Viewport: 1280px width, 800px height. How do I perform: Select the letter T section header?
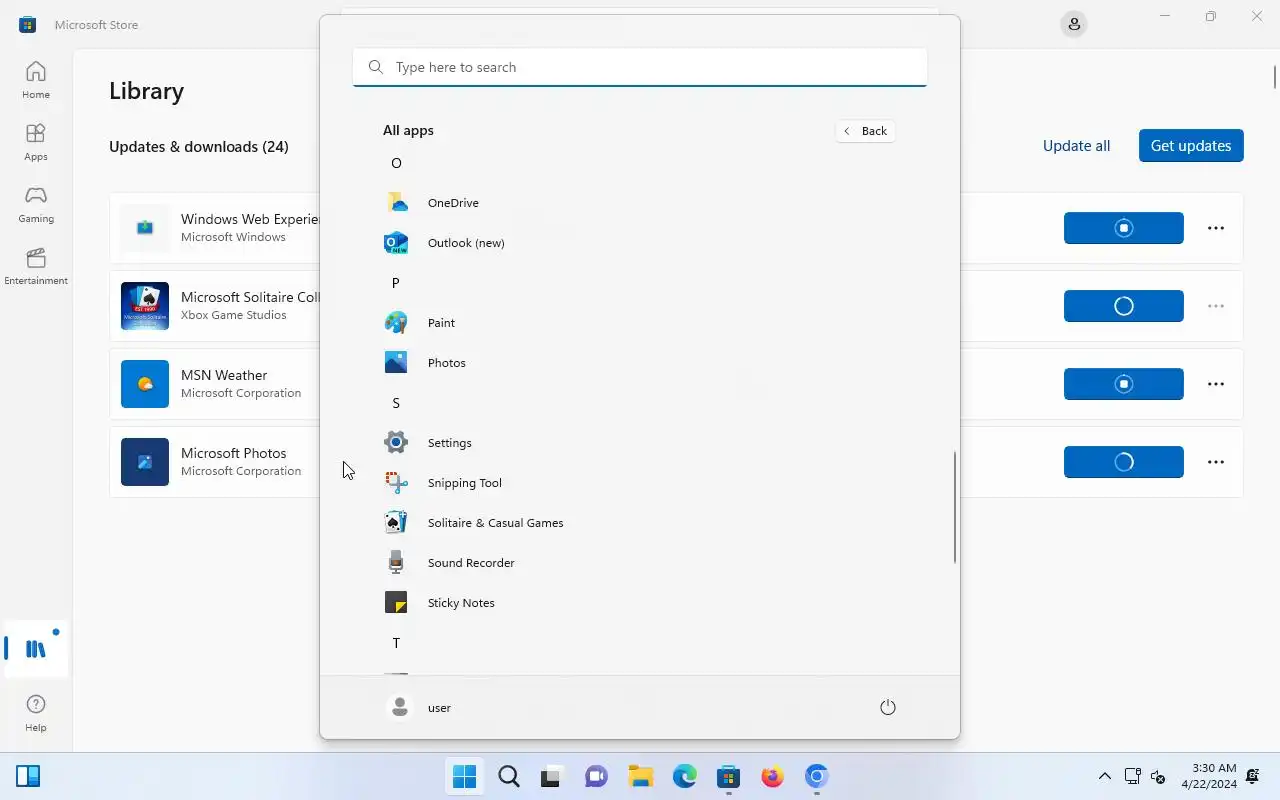pos(396,643)
